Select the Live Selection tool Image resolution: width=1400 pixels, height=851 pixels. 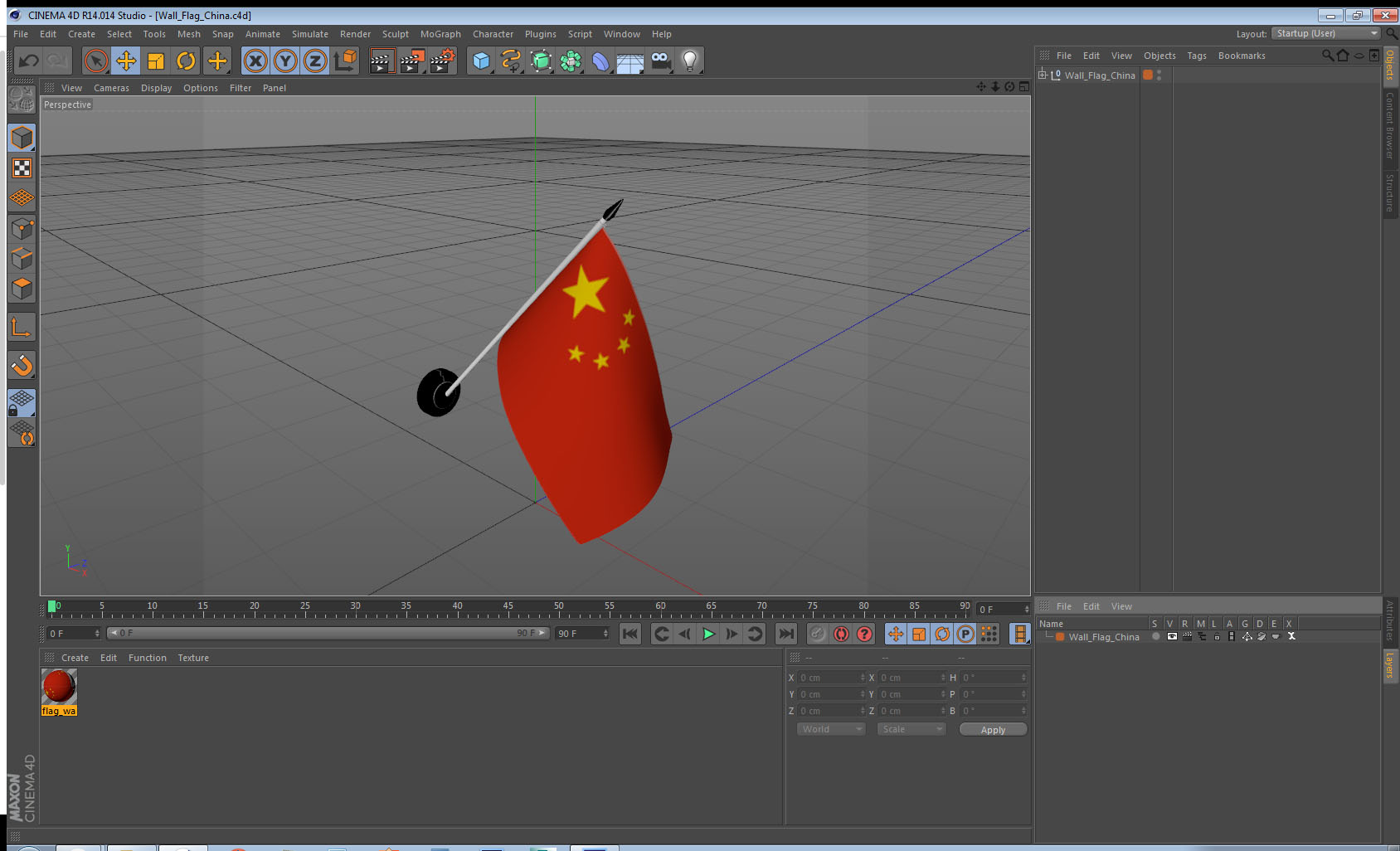(96, 61)
